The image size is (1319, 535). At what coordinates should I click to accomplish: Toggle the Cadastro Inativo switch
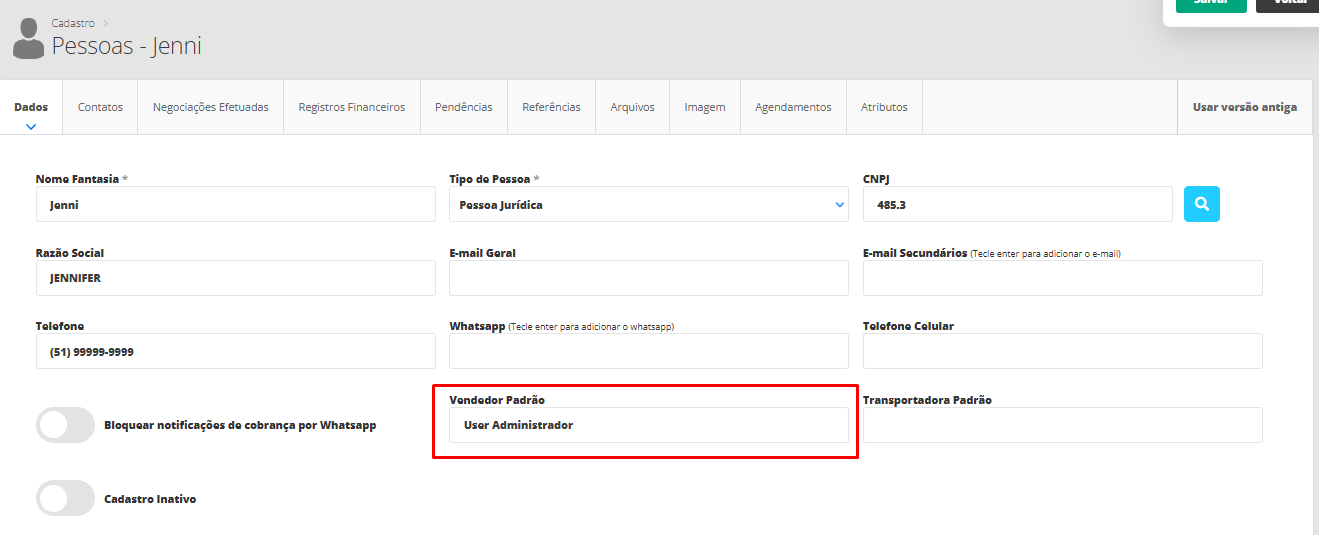tap(65, 498)
